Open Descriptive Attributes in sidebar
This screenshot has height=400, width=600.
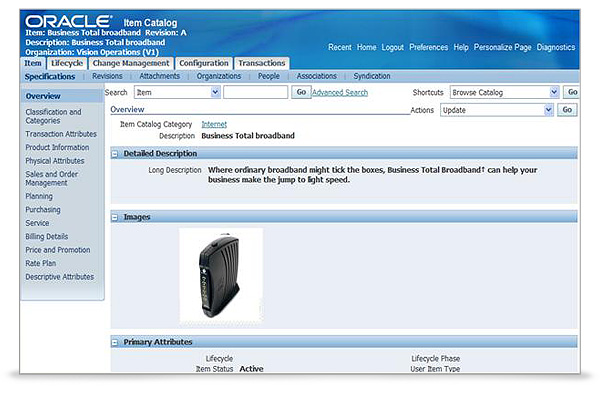pyautogui.click(x=60, y=277)
